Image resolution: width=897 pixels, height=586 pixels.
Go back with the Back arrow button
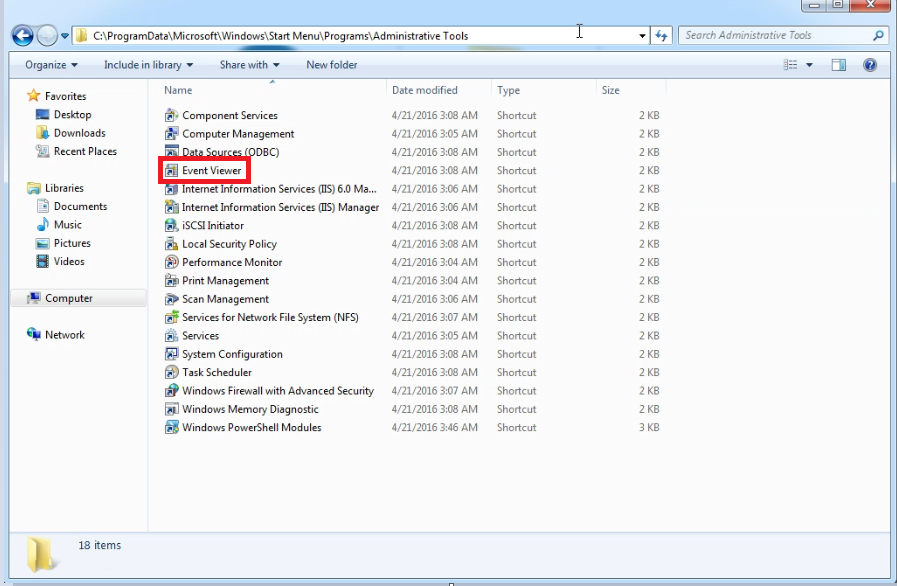pos(22,35)
